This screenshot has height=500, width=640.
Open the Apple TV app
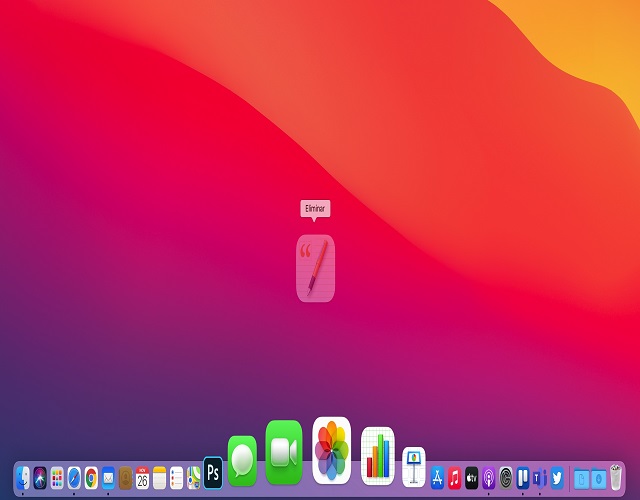tap(472, 478)
